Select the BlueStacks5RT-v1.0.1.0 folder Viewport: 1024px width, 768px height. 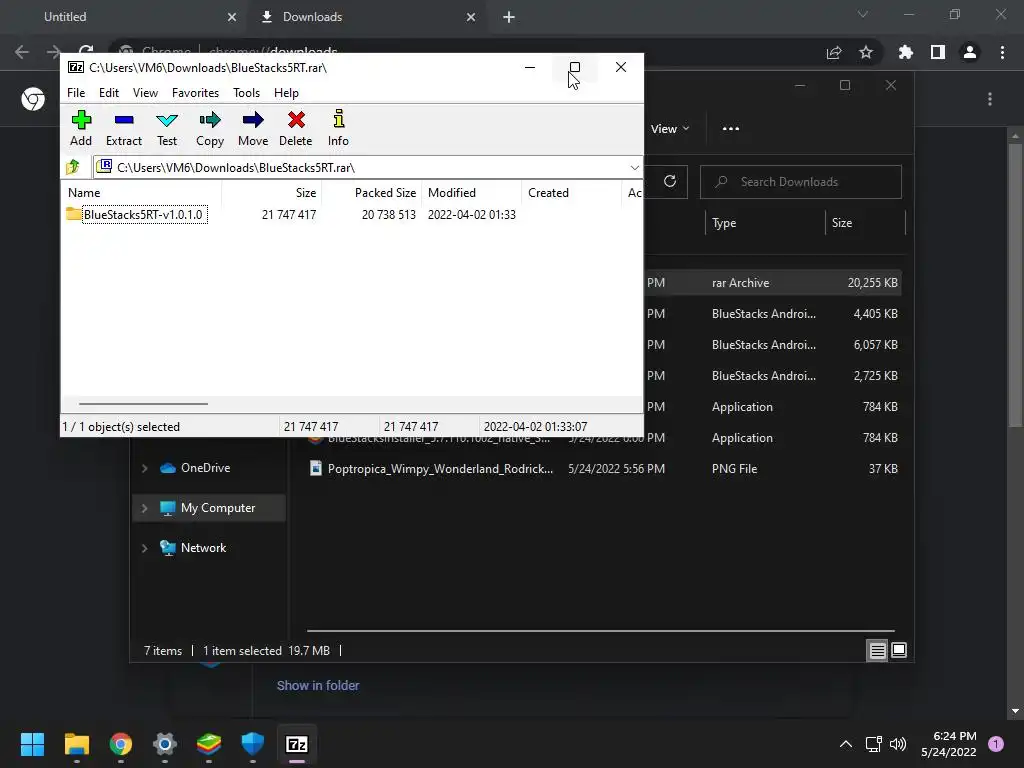(136, 214)
